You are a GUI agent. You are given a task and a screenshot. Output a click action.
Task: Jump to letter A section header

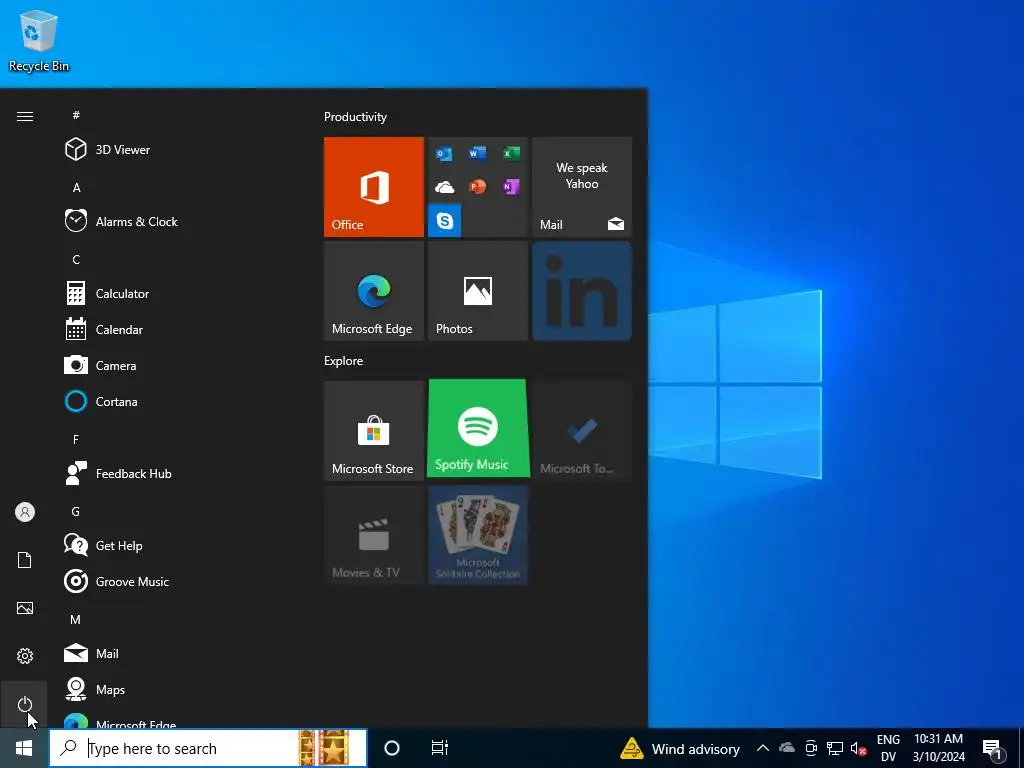point(76,187)
